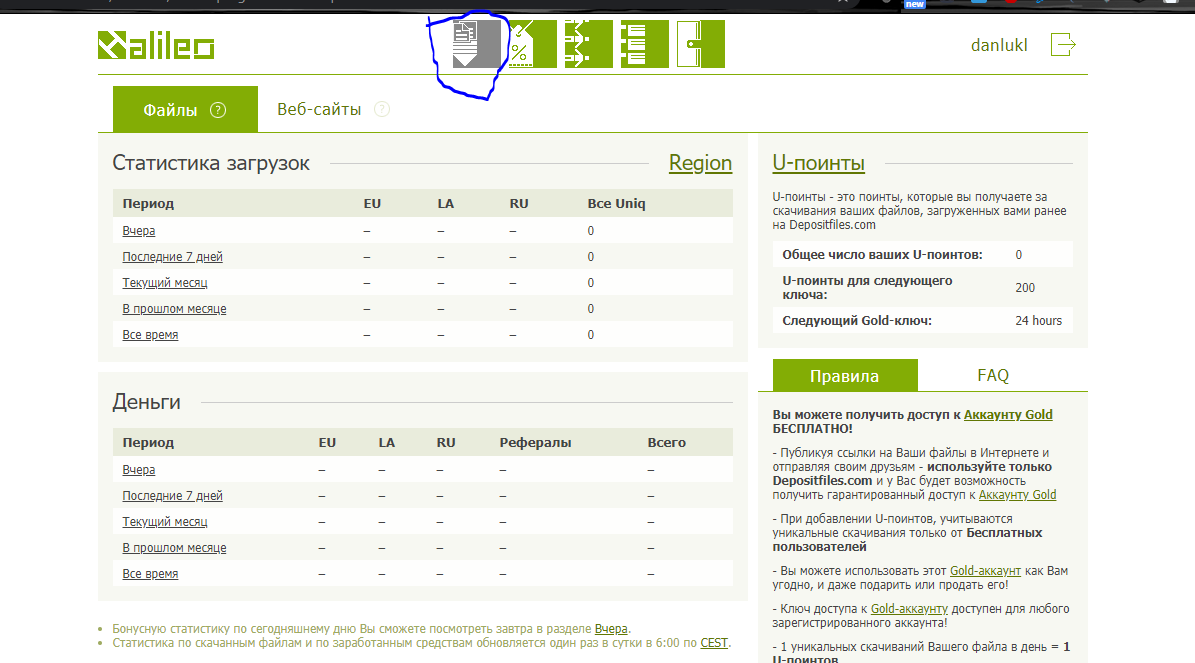The width and height of the screenshot is (1195, 663).
Task: Open the Region link in download statistics
Action: (x=700, y=163)
